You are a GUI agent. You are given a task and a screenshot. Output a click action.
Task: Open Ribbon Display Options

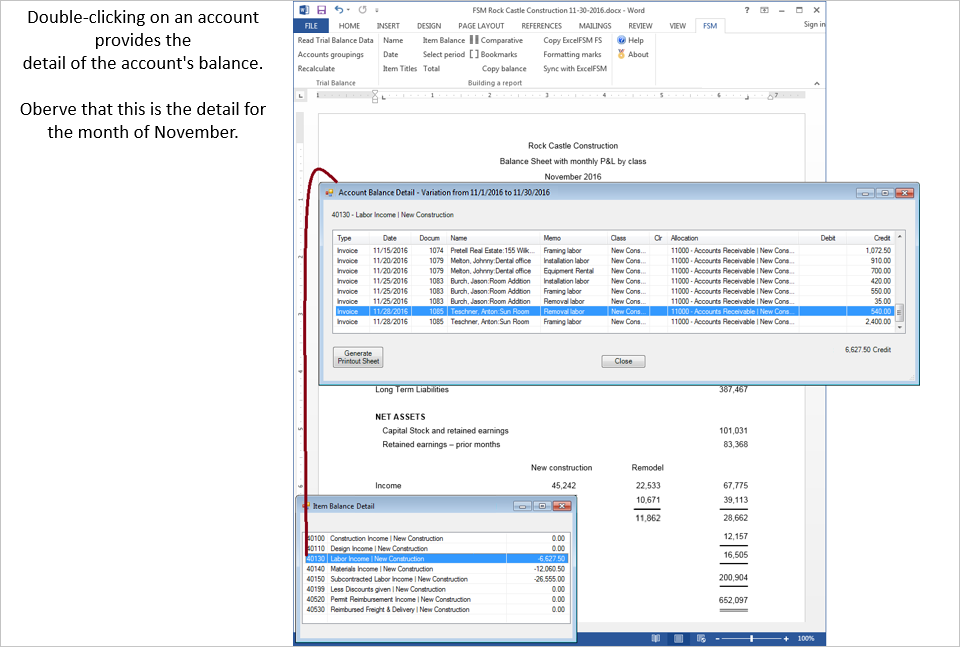click(764, 10)
